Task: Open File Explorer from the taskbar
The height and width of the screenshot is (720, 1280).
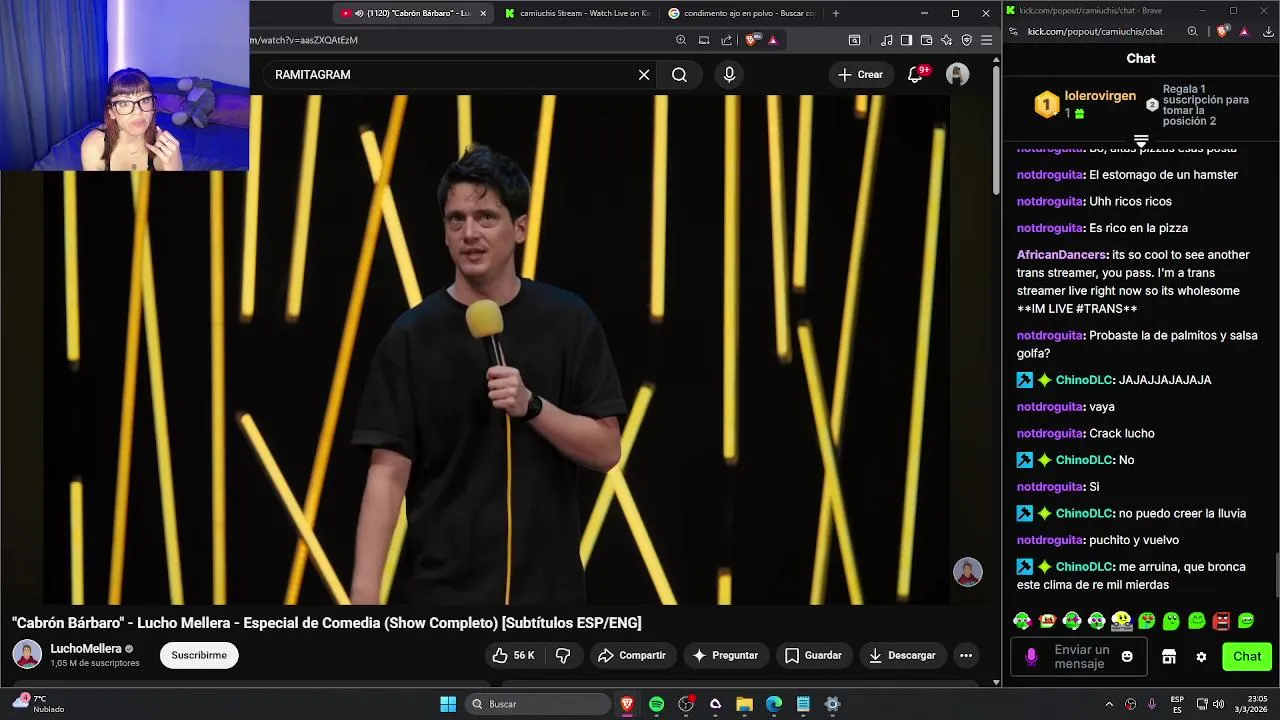Action: 744,704
